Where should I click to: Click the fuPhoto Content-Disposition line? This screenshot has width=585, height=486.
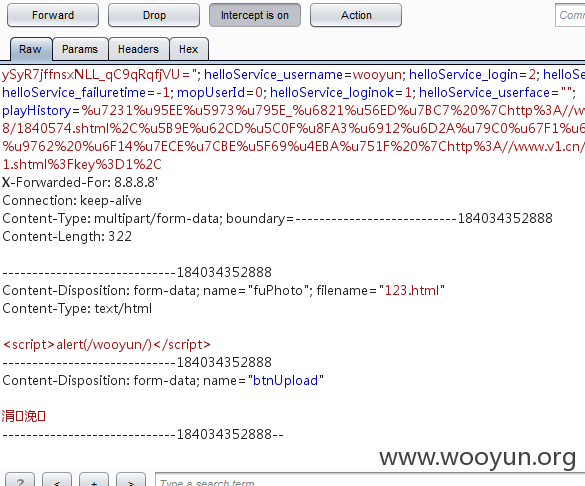223,291
